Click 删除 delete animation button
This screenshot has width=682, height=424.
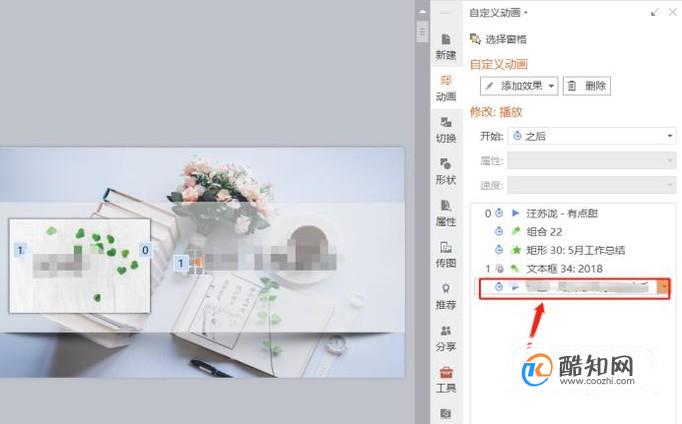click(587, 86)
